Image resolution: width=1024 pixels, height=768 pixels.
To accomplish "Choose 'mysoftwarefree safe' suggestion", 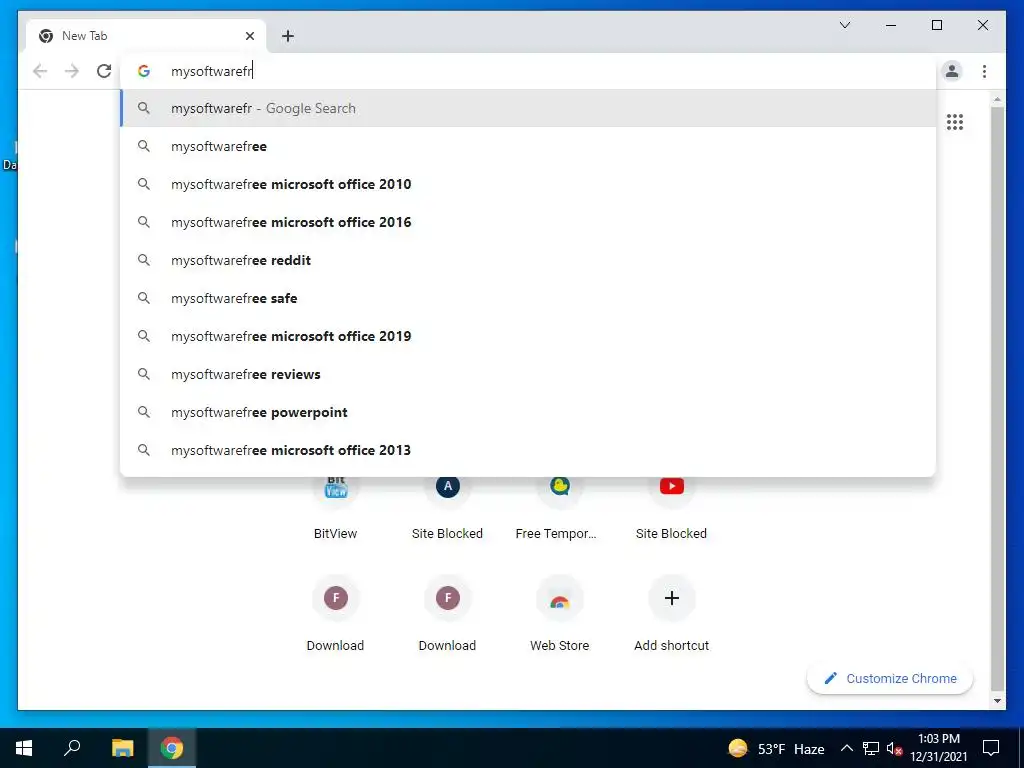I will 528,298.
